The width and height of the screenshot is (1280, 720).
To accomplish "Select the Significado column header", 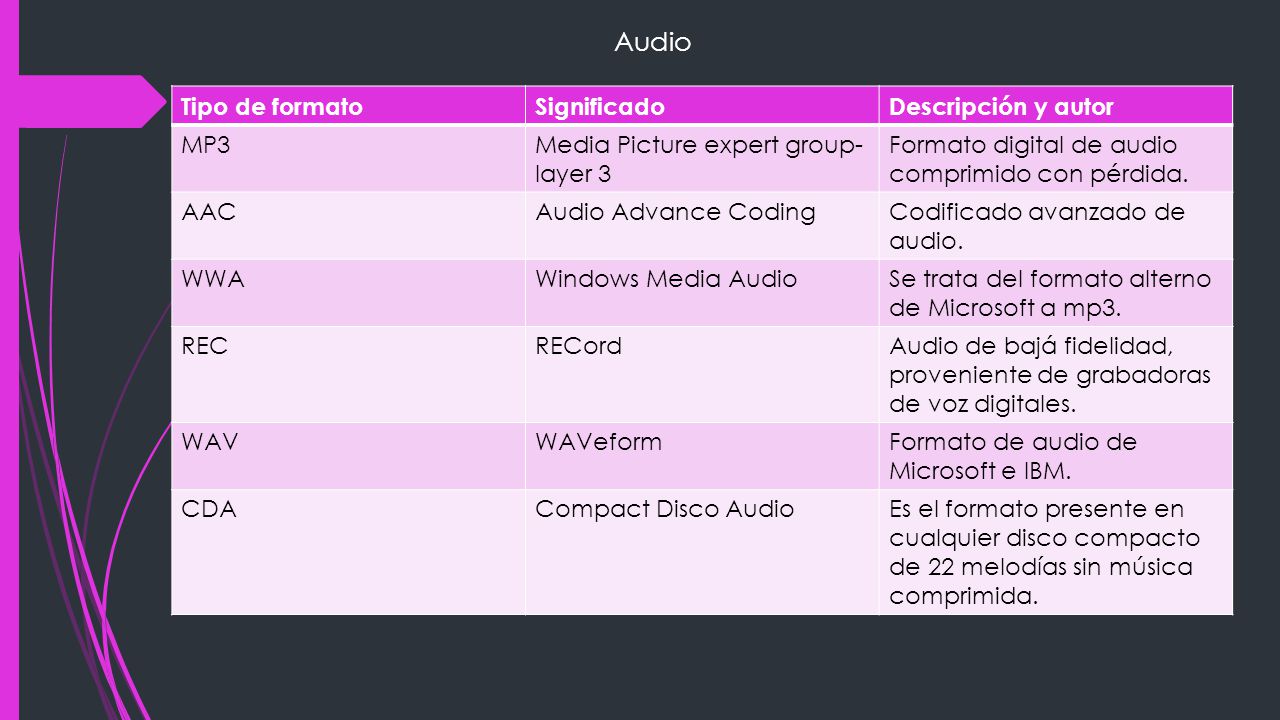I will 702,106.
